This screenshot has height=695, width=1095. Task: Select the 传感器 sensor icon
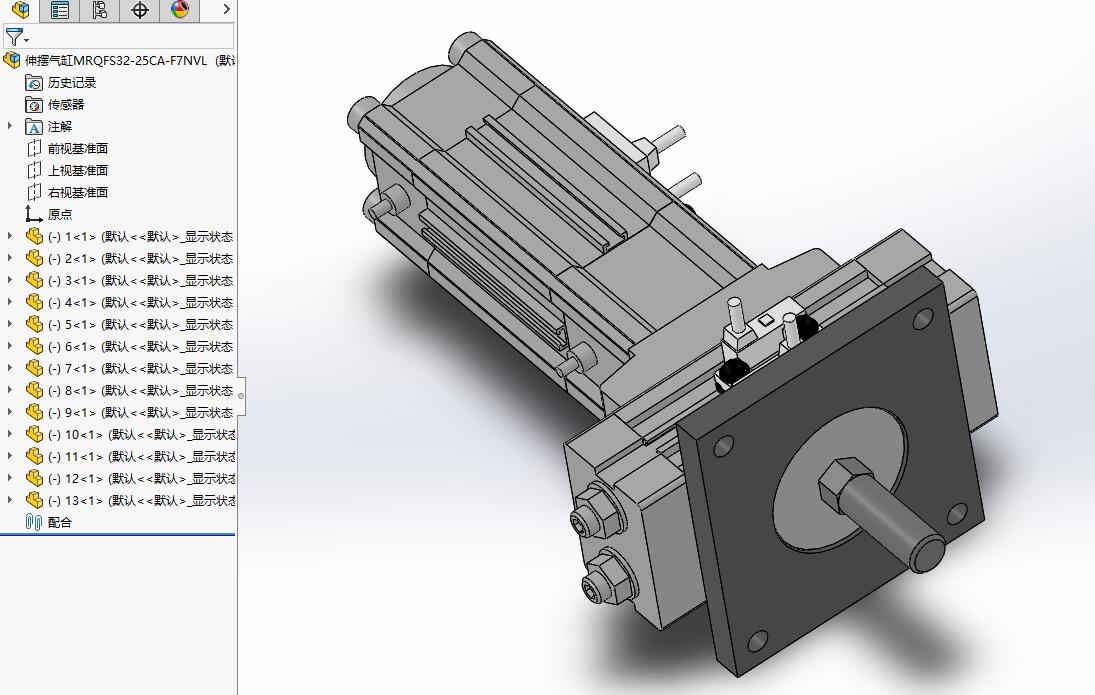tap(34, 105)
